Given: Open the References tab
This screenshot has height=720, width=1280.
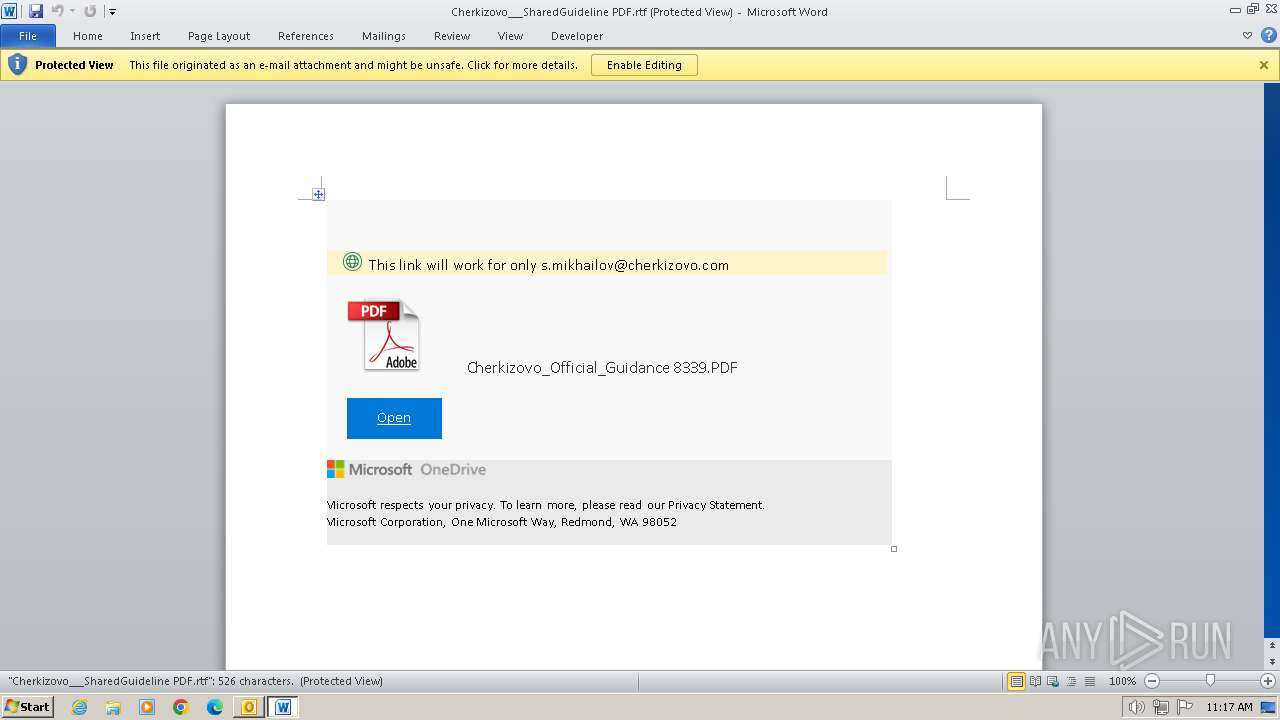Looking at the screenshot, I should (x=306, y=36).
